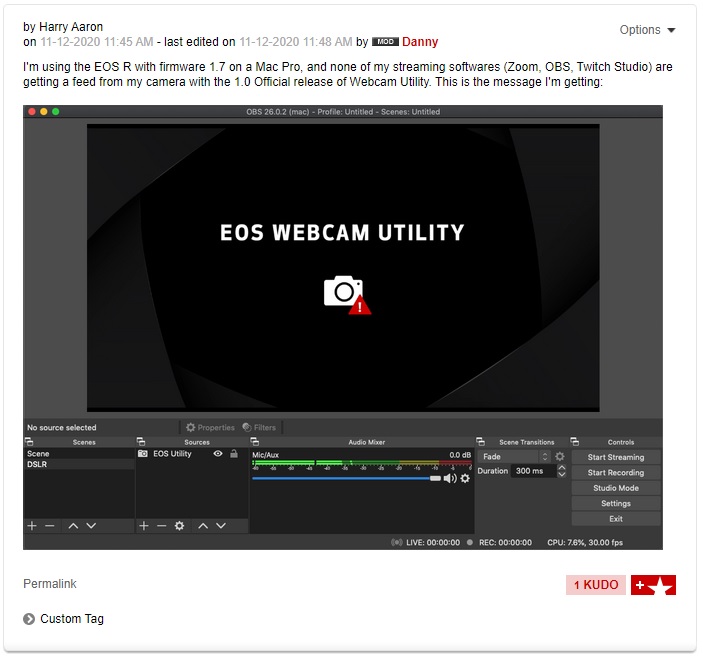703x658 pixels.
Task: Click the Start Streaming button
Action: 615,457
